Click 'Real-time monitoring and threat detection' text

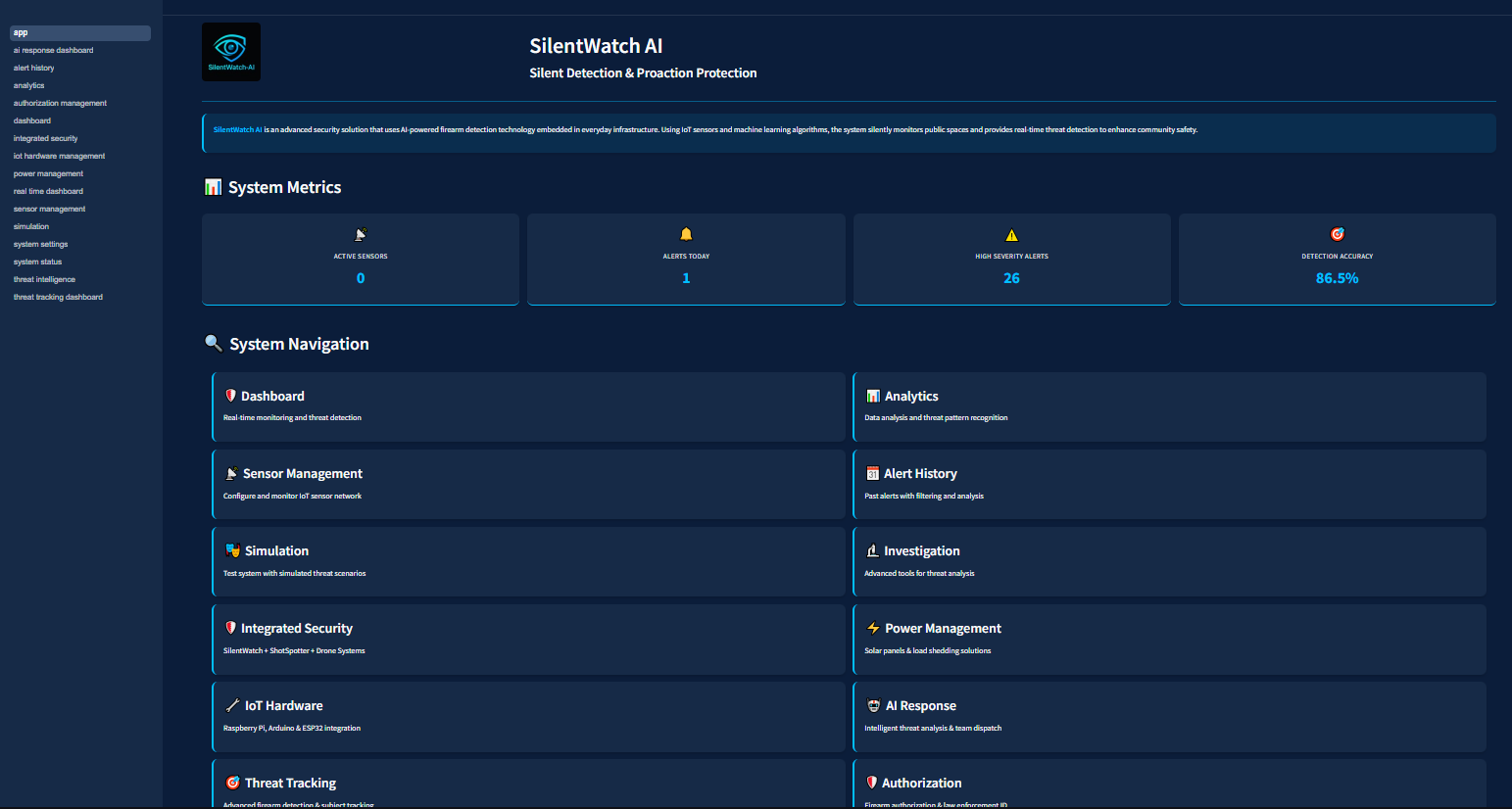292,418
